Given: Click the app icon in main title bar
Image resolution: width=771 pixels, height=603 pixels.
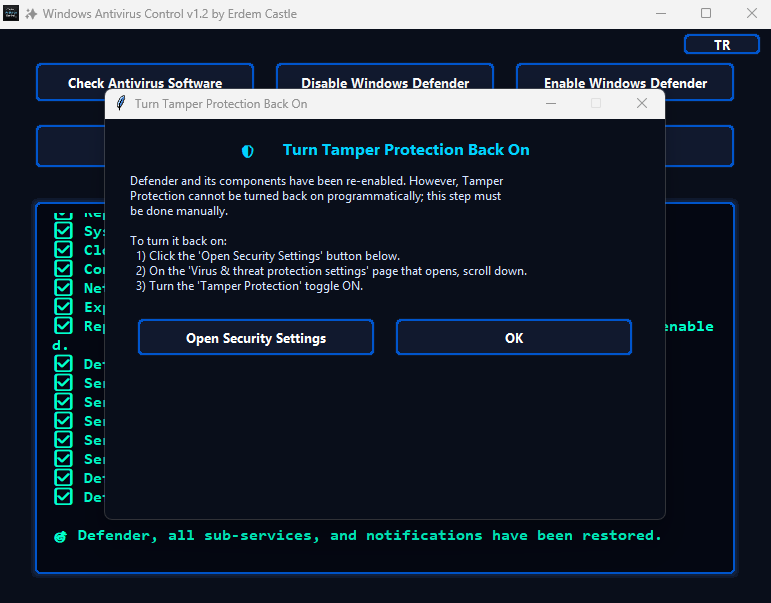Looking at the screenshot, I should 11,13.
